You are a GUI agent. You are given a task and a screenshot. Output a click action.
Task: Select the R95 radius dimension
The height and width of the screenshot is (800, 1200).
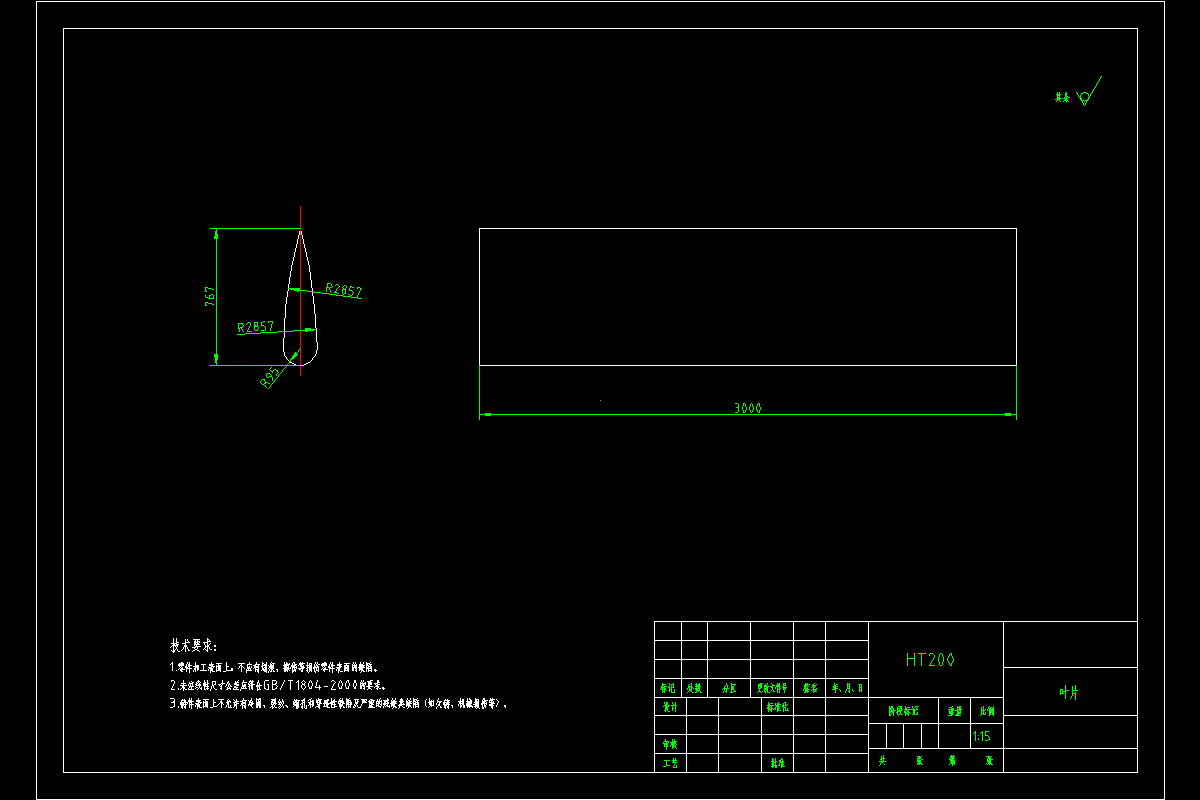270,378
